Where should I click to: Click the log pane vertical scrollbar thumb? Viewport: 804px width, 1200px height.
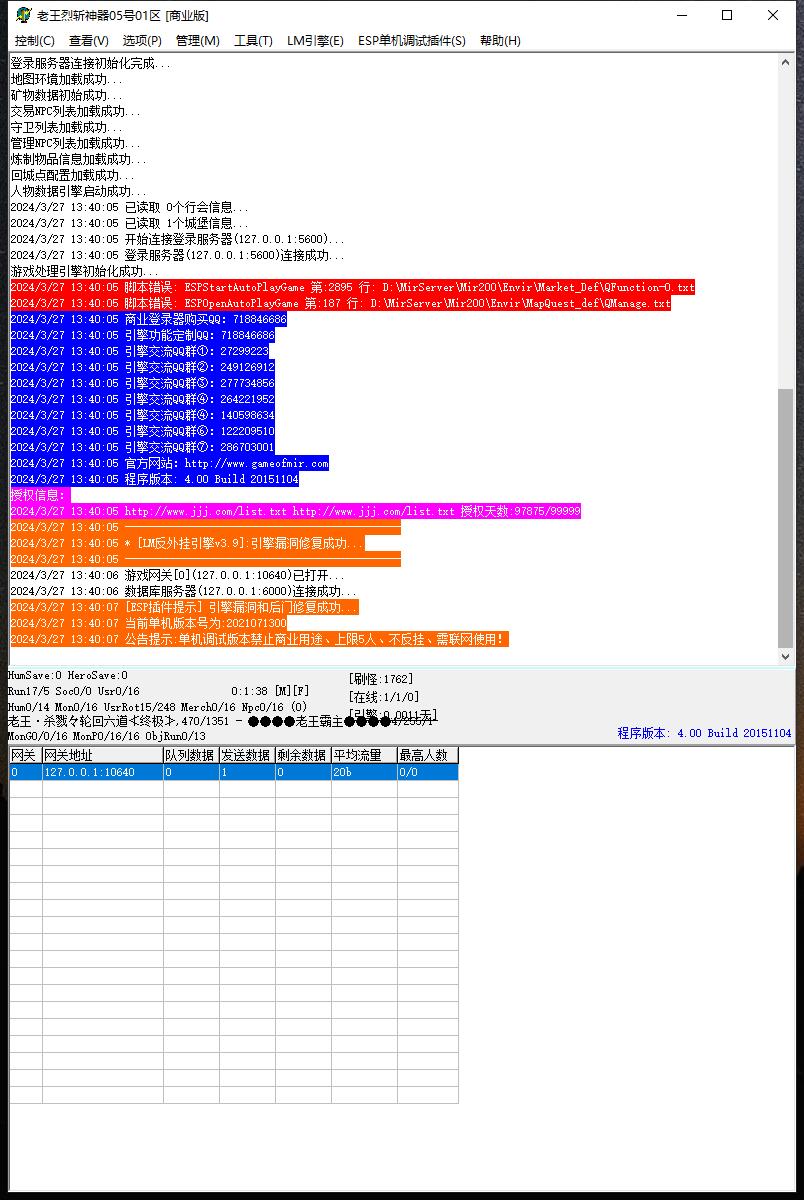point(785,517)
